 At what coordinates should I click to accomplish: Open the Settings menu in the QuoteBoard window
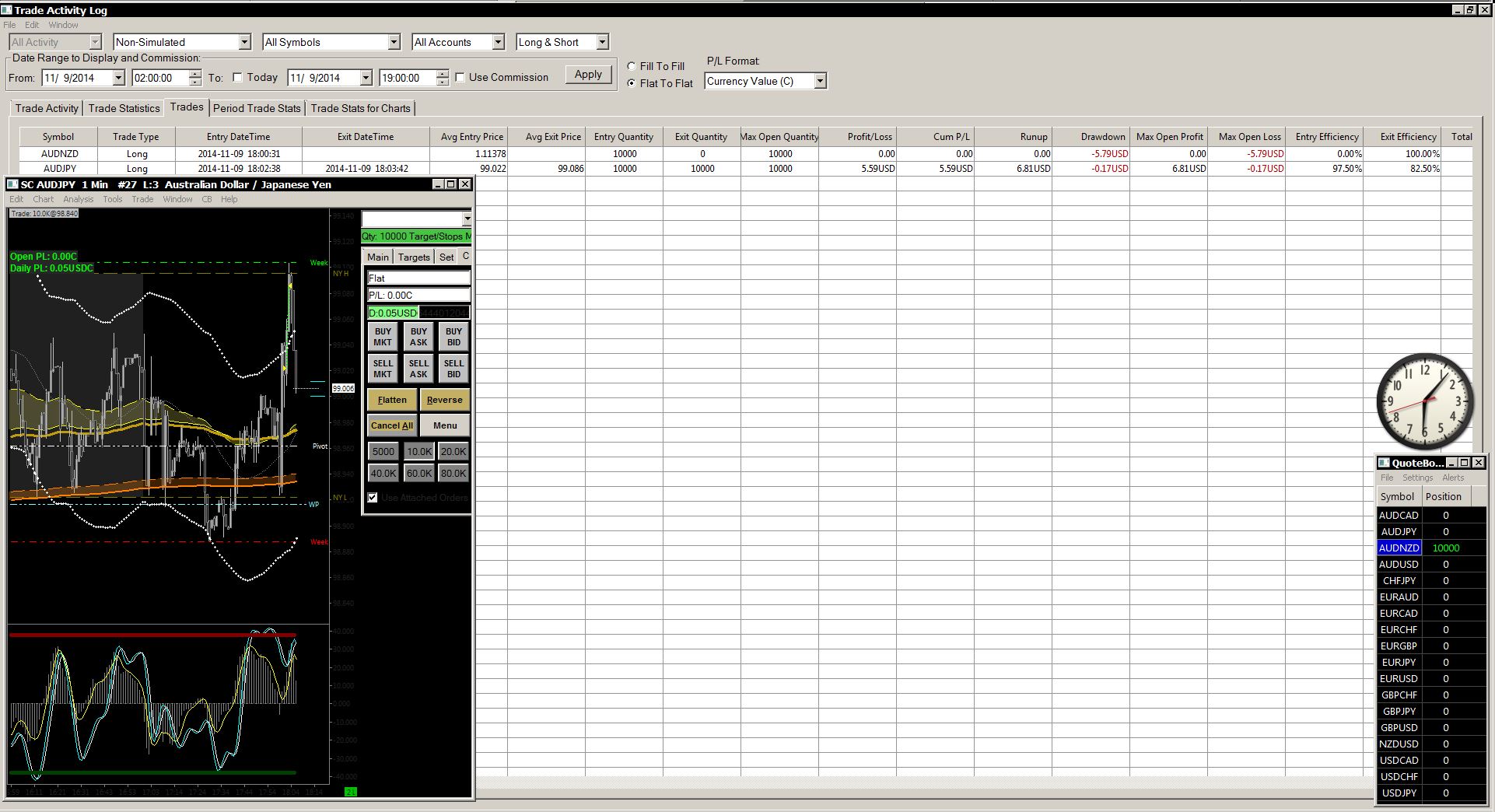pos(1417,478)
